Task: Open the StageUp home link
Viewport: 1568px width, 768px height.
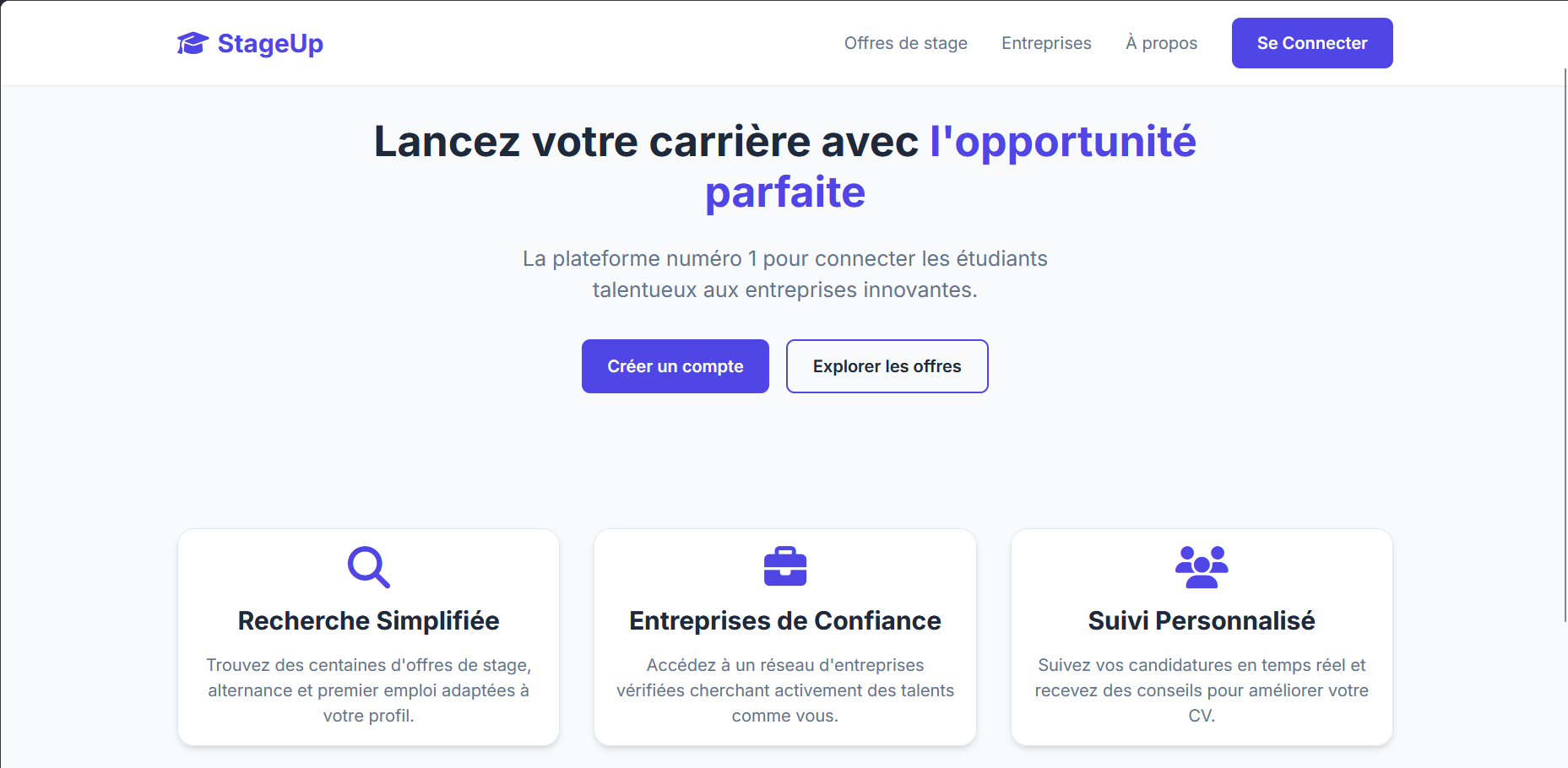Action: (269, 43)
